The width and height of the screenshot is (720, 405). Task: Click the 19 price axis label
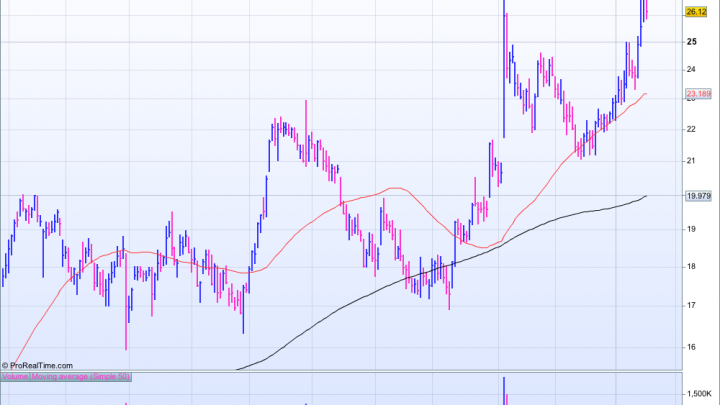point(691,229)
